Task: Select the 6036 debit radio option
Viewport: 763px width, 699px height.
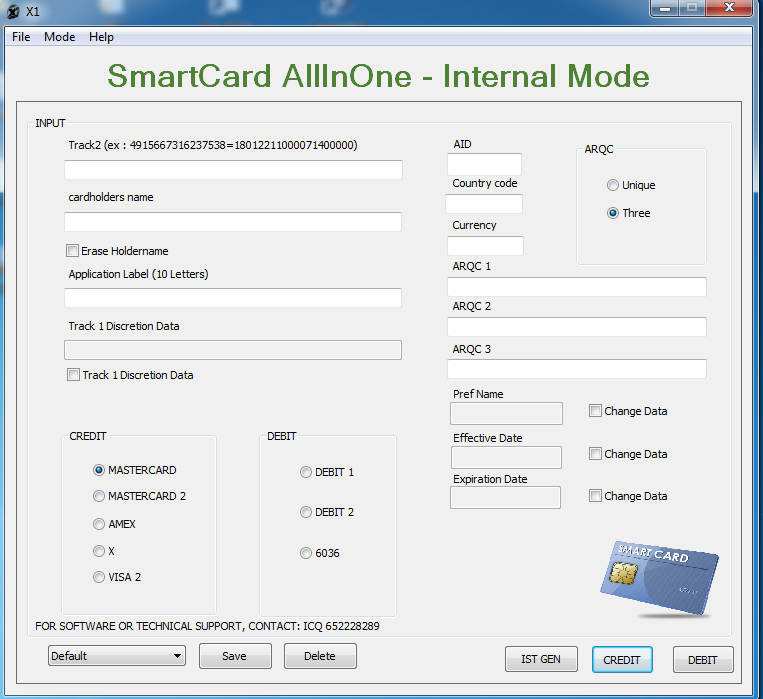Action: pyautogui.click(x=306, y=553)
